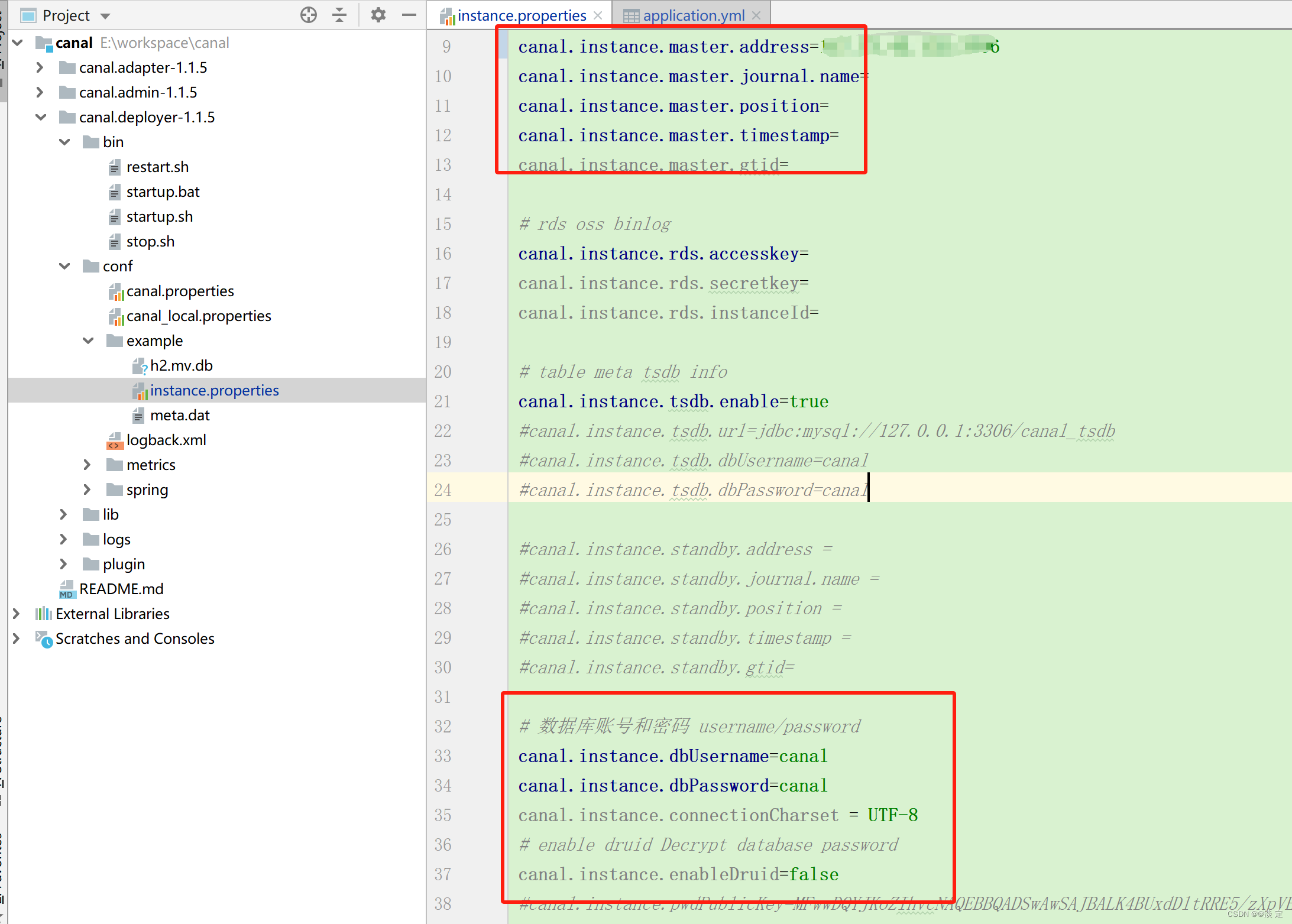Screen dimensions: 1292x924
Task: Select startup.sh file
Action: point(160,217)
